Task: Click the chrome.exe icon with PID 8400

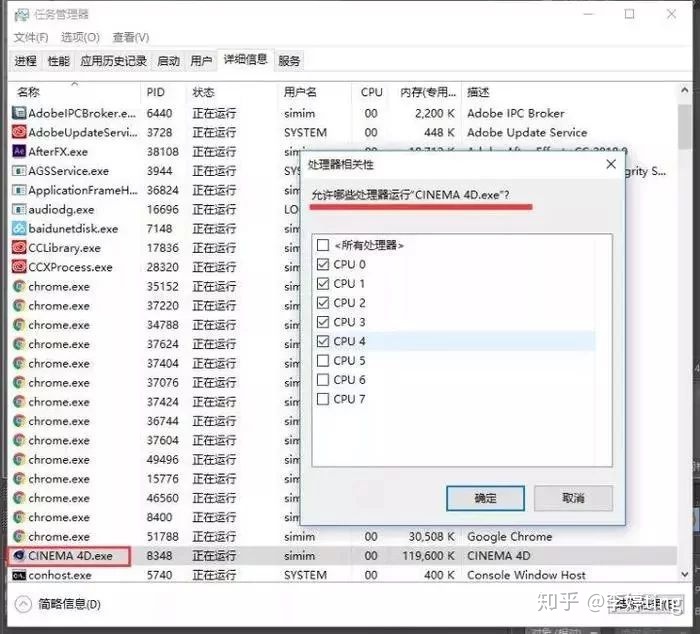Action: point(19,517)
